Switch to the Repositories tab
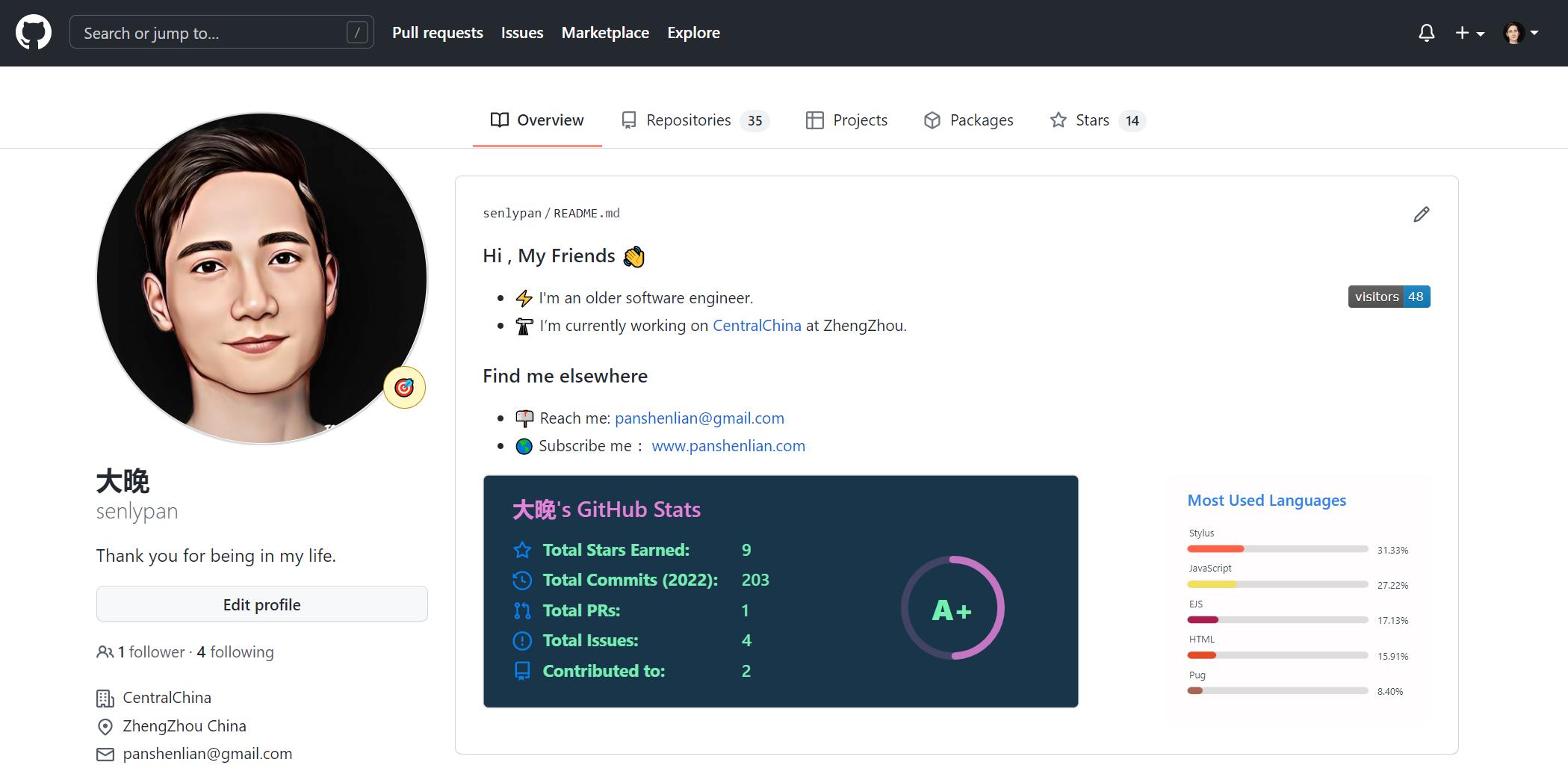Image resolution: width=1568 pixels, height=774 pixels. (695, 120)
